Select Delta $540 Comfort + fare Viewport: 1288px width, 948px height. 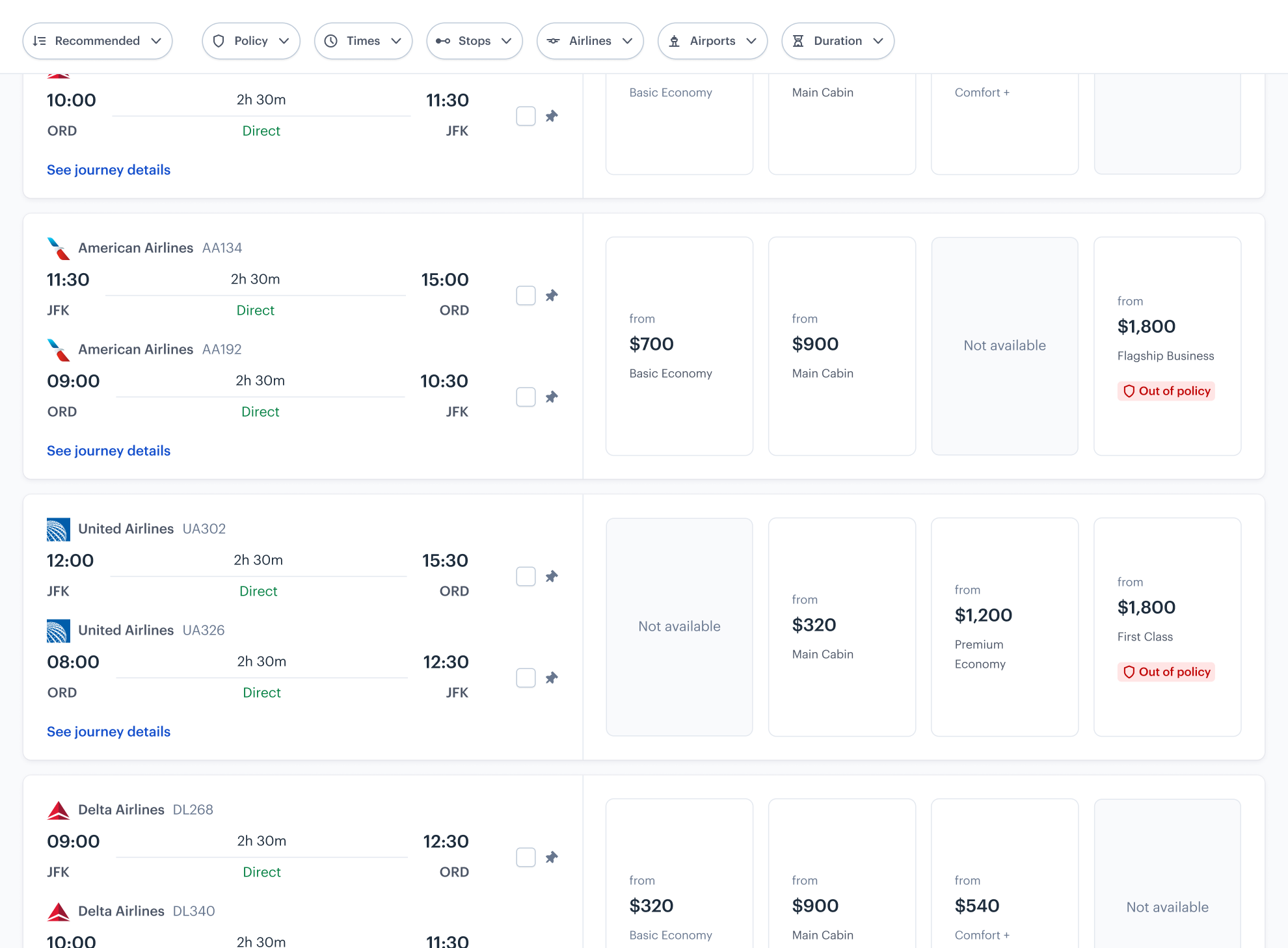(1004, 873)
